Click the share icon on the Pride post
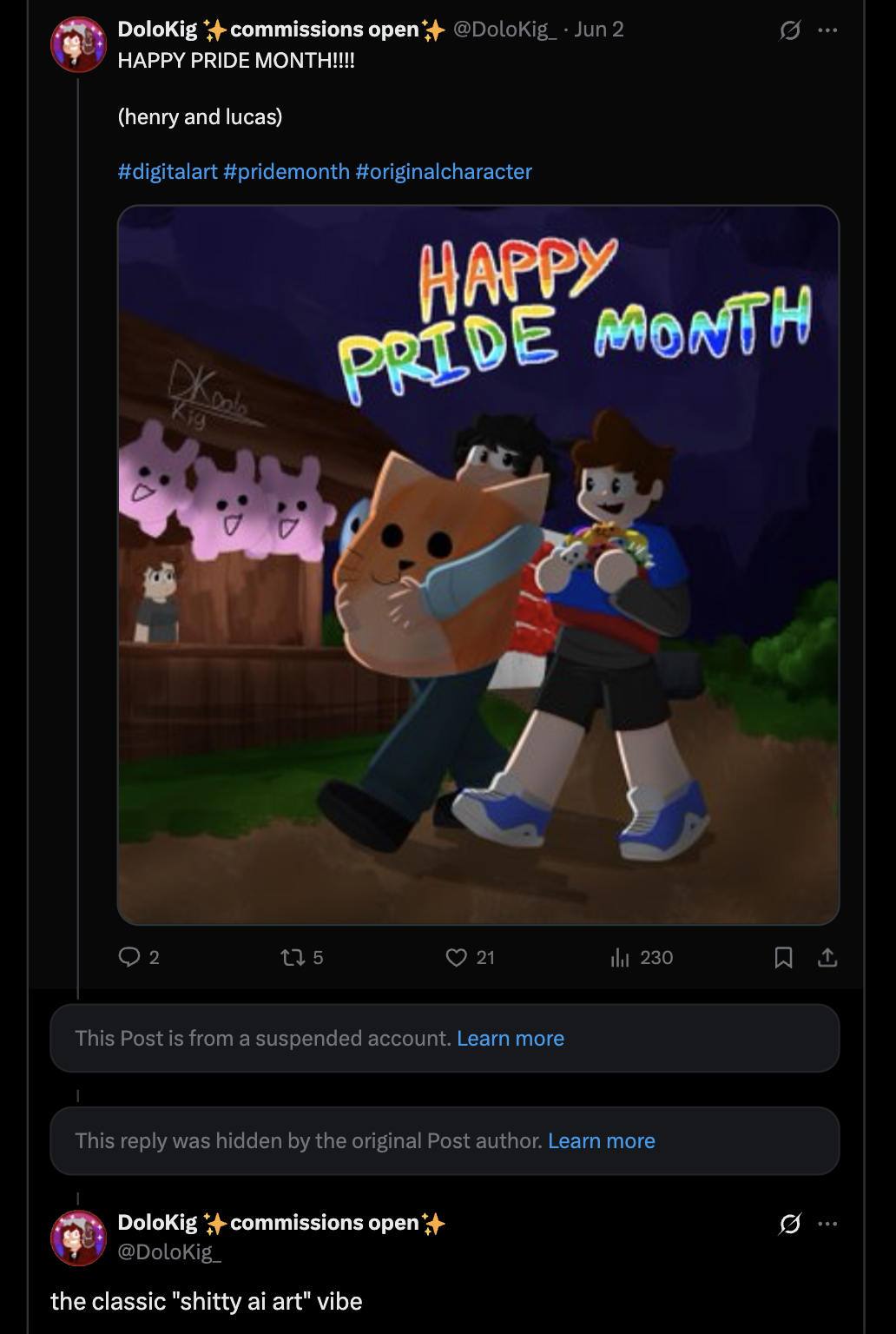Screen dimensions: 896x1334 [x=827, y=957]
